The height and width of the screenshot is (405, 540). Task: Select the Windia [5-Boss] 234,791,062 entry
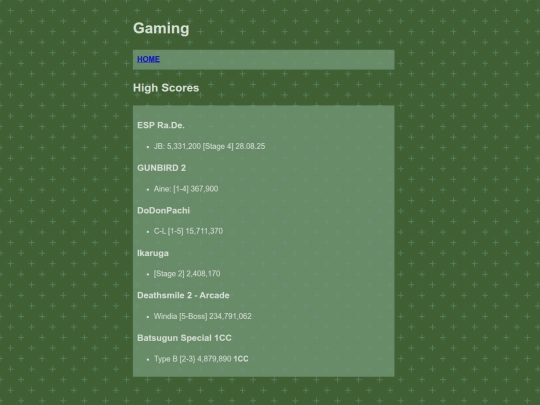click(x=202, y=316)
